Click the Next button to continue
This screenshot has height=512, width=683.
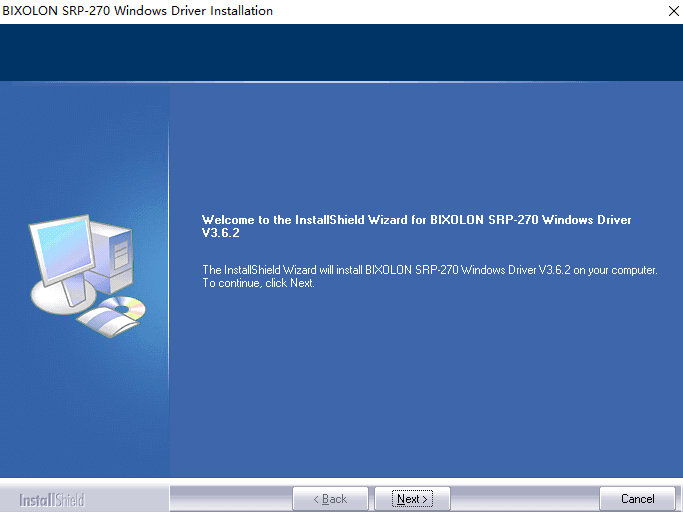click(412, 498)
